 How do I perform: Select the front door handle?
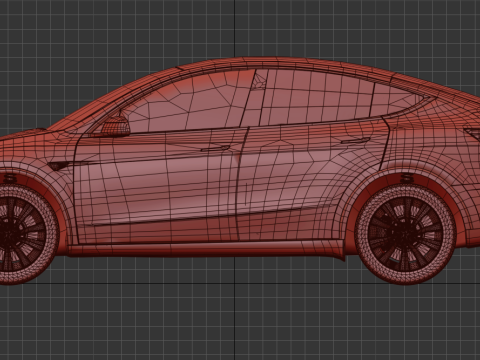click(215, 148)
